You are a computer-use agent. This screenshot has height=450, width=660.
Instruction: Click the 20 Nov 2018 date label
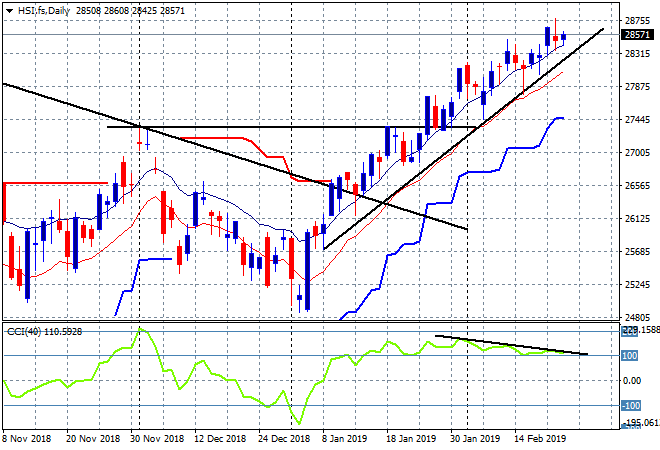(93, 439)
